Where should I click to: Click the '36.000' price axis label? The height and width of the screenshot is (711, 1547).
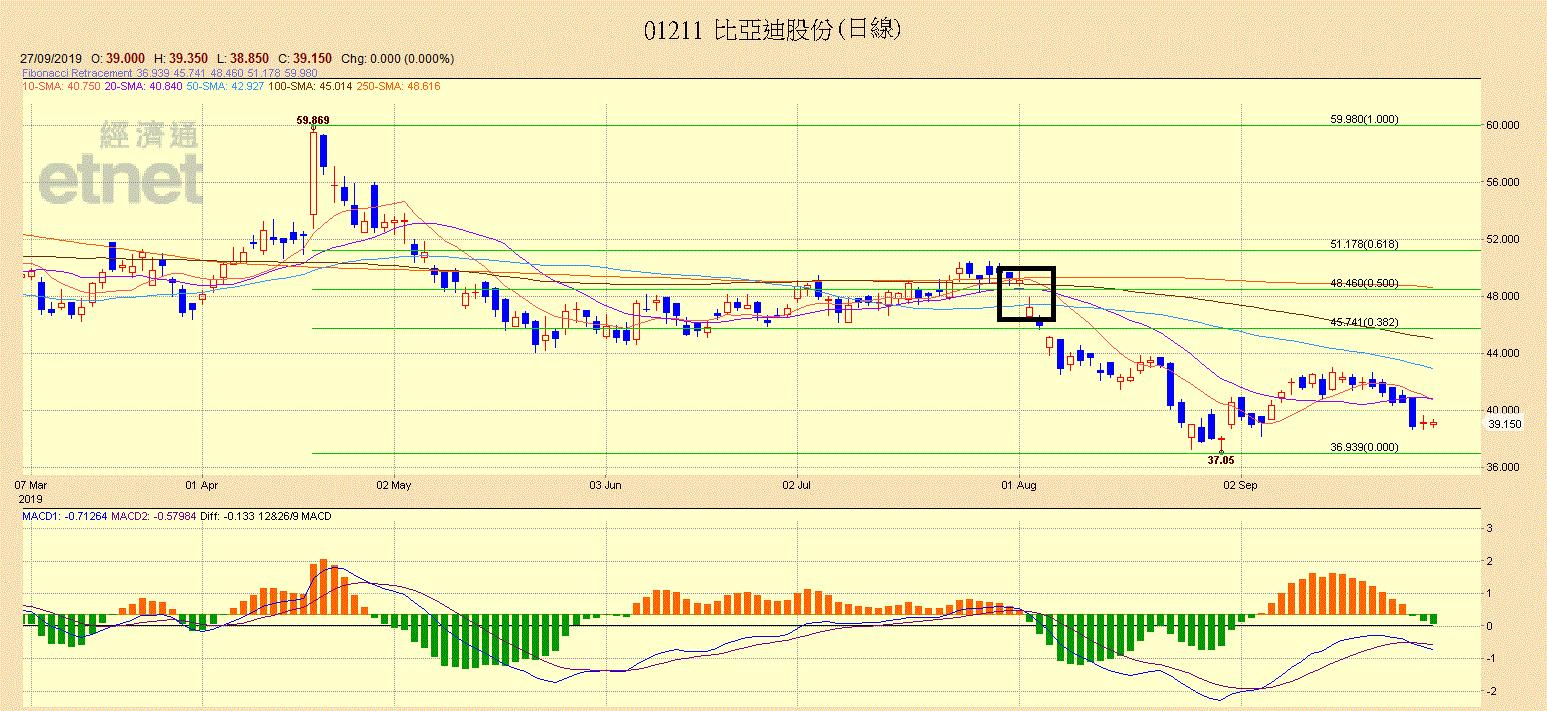pos(1503,467)
